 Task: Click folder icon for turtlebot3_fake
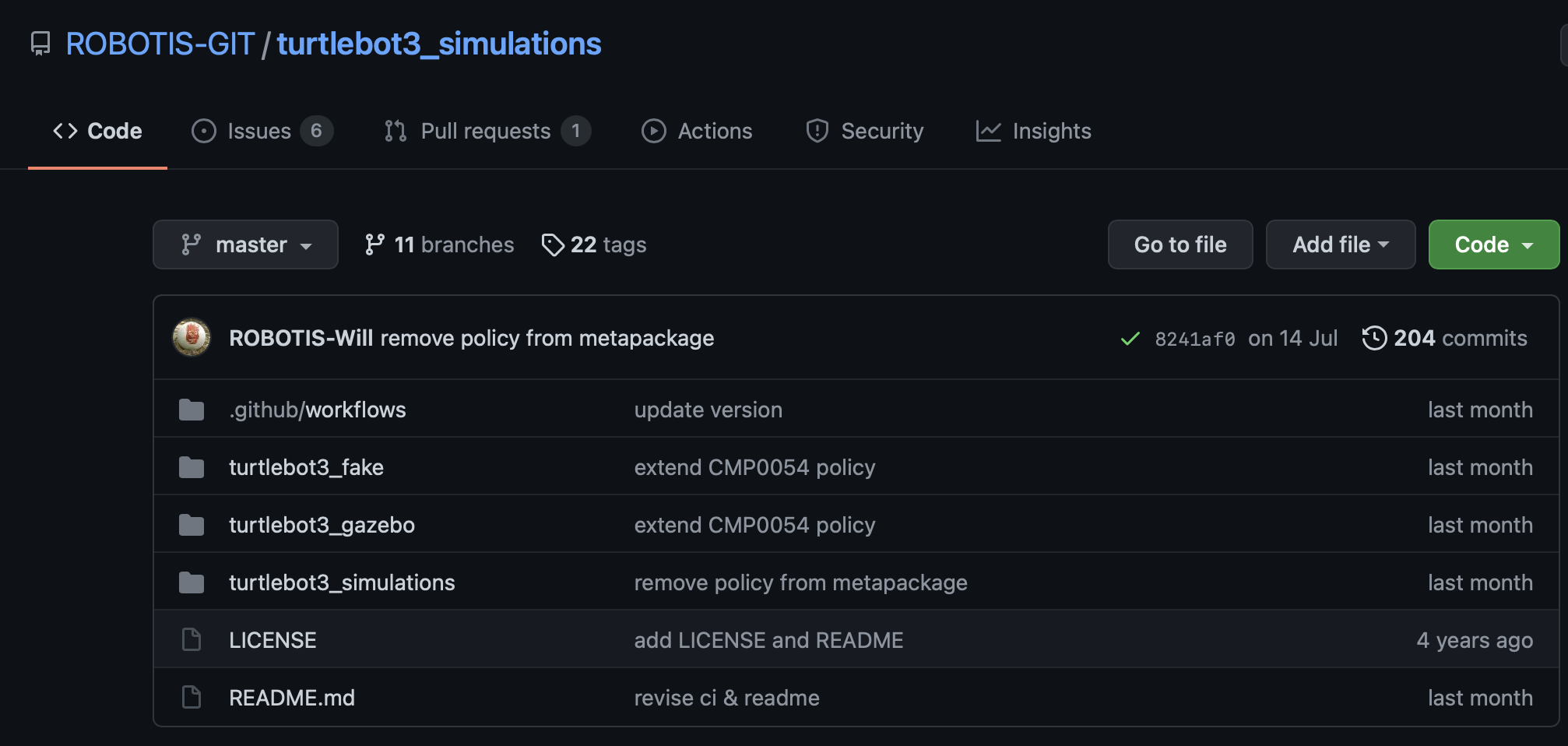pyautogui.click(x=192, y=467)
